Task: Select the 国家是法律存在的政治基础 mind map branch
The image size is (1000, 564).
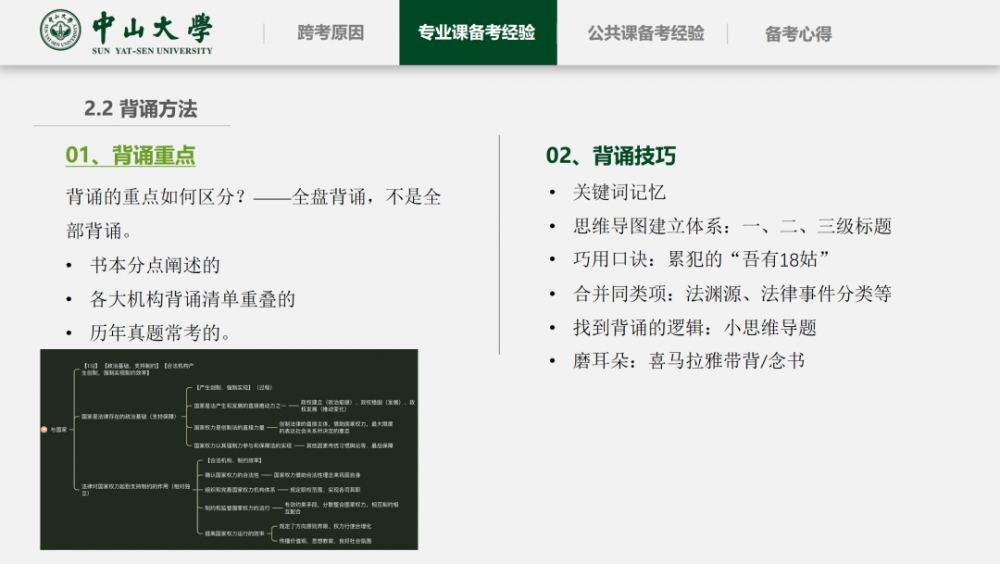Action: click(x=128, y=415)
